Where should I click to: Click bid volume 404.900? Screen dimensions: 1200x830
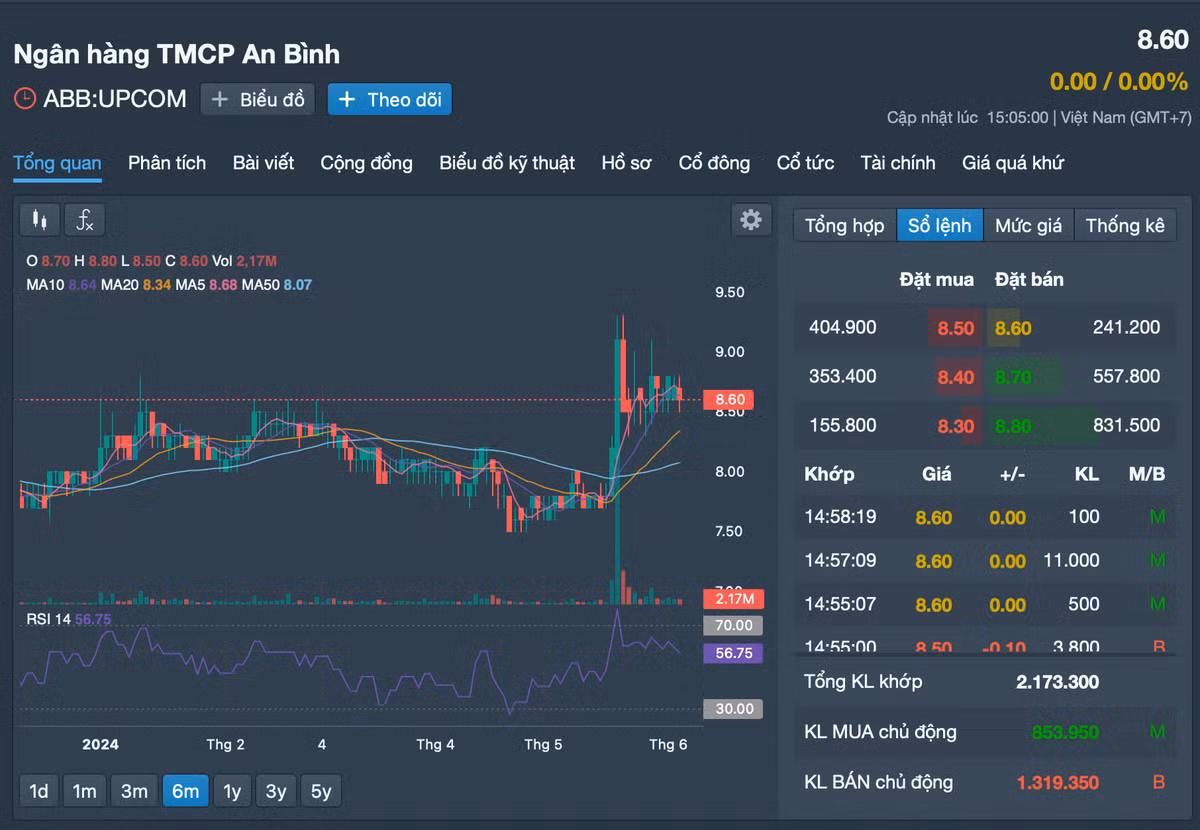842,327
